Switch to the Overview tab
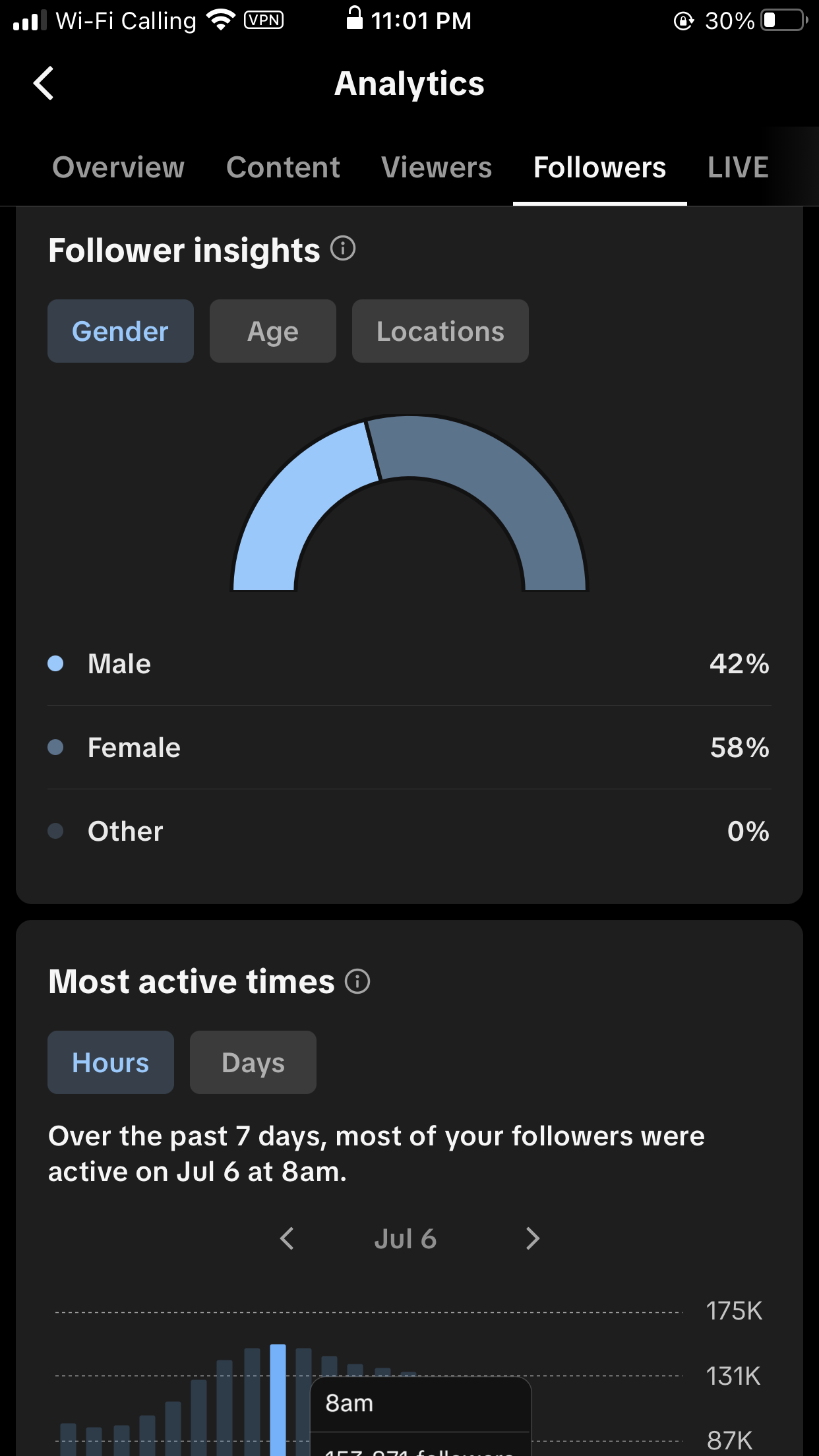Image resolution: width=819 pixels, height=1456 pixels. (119, 167)
